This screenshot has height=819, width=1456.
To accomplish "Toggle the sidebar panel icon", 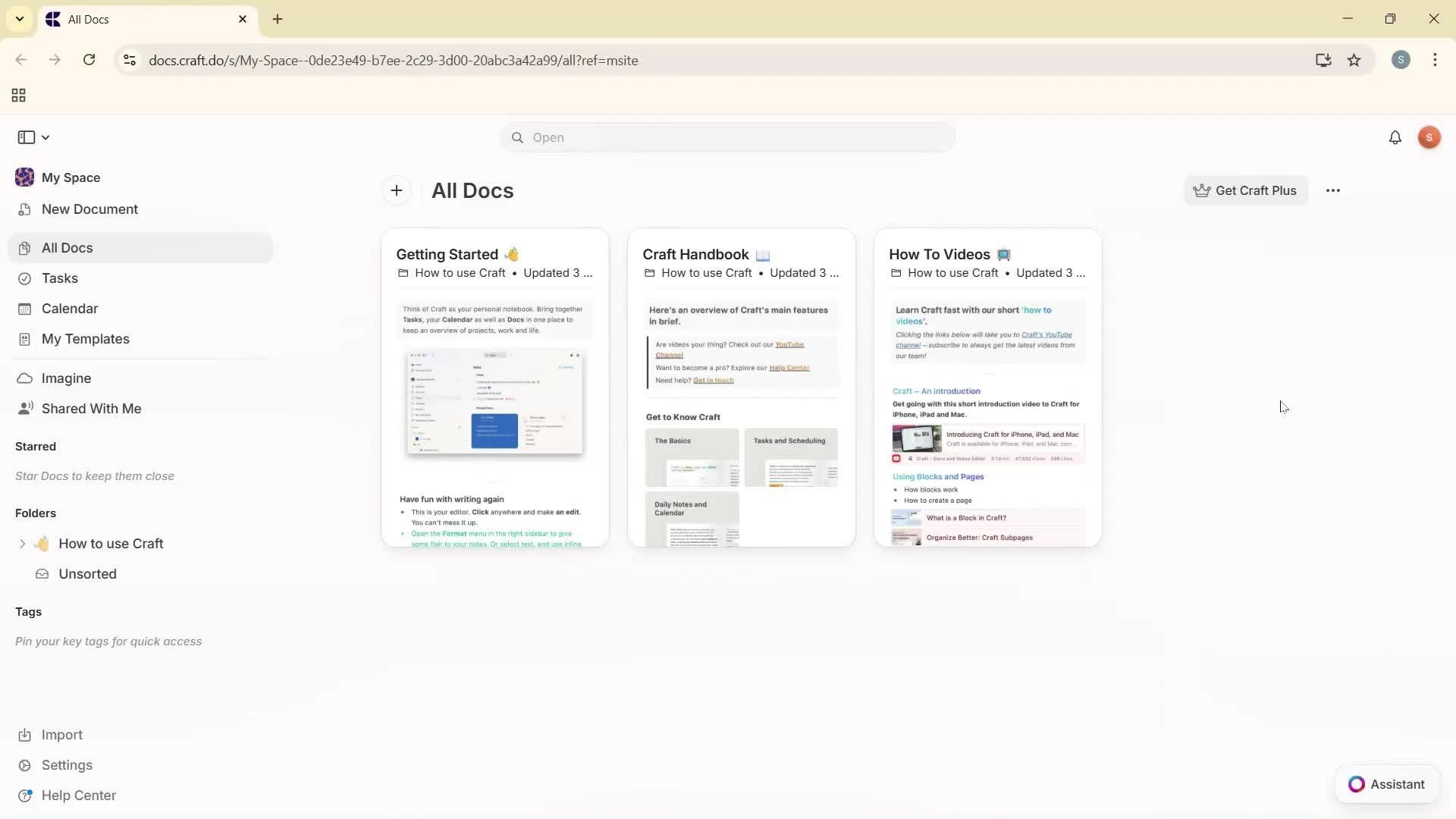I will pyautogui.click(x=26, y=137).
